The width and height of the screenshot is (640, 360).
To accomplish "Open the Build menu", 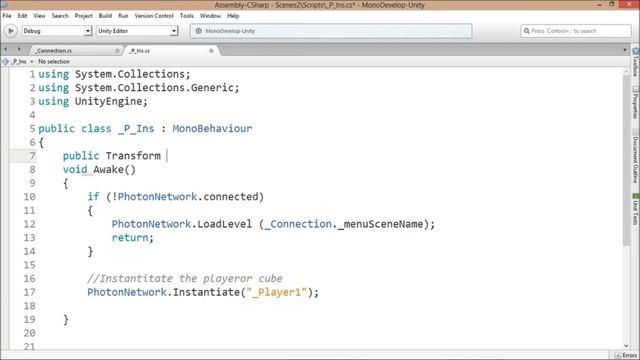I will (105, 16).
